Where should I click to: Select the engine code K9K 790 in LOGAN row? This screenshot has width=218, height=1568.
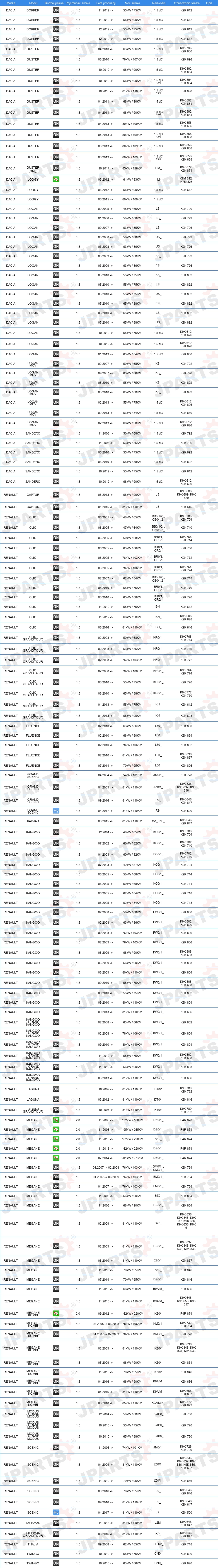click(x=186, y=209)
